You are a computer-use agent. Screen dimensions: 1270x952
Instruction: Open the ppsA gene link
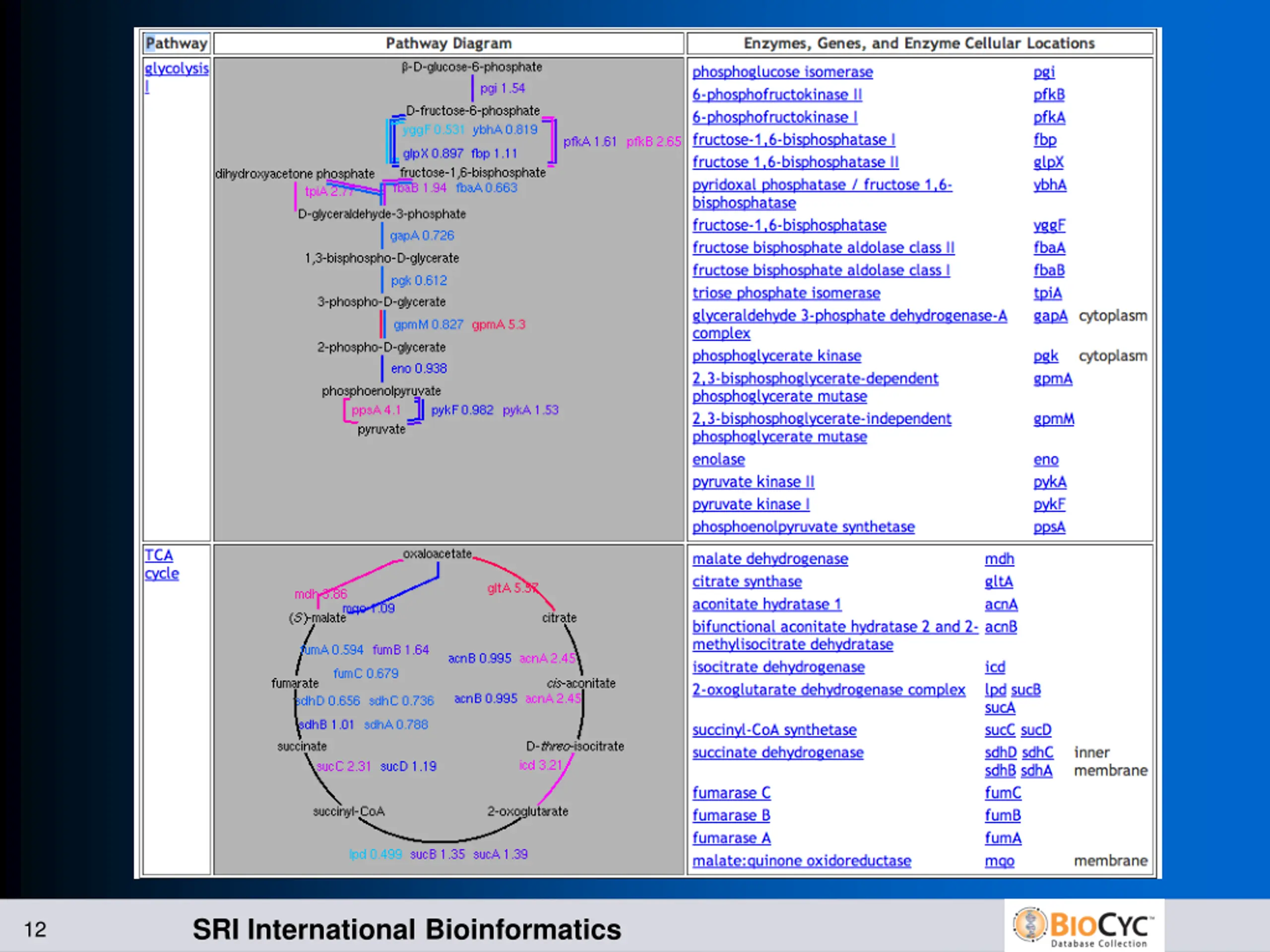[x=1049, y=527]
